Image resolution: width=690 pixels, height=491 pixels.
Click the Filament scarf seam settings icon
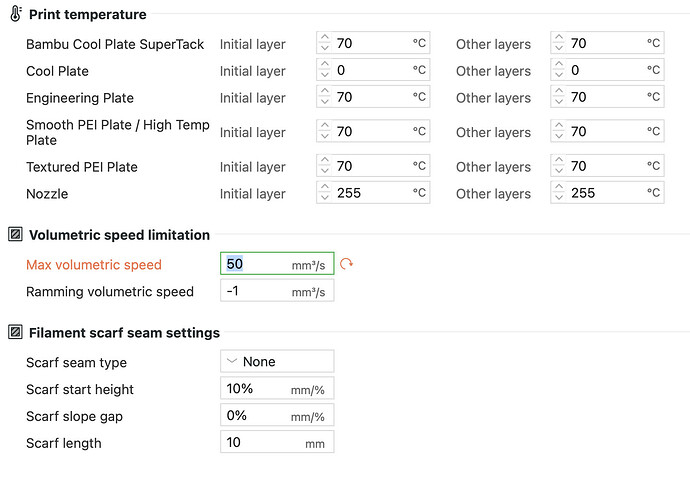tap(15, 332)
